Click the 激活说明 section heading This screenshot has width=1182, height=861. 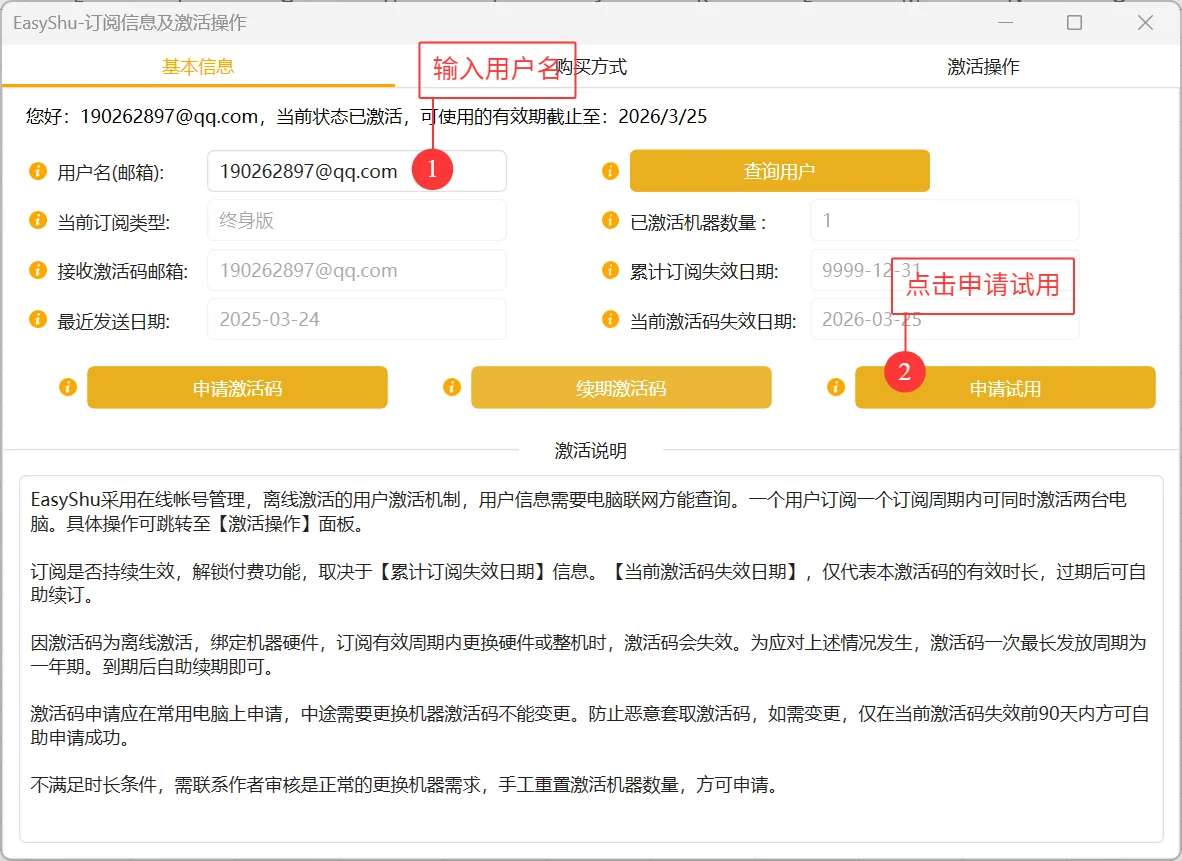pos(591,451)
